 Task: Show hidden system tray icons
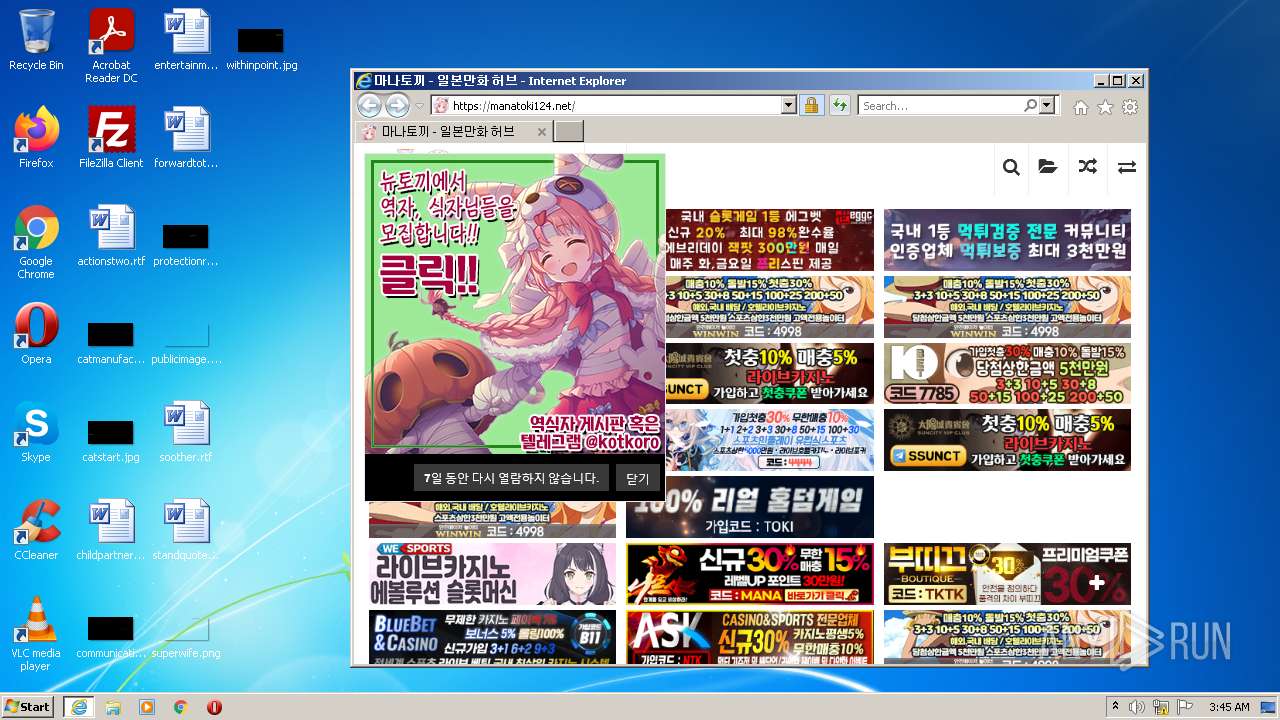coord(1115,707)
